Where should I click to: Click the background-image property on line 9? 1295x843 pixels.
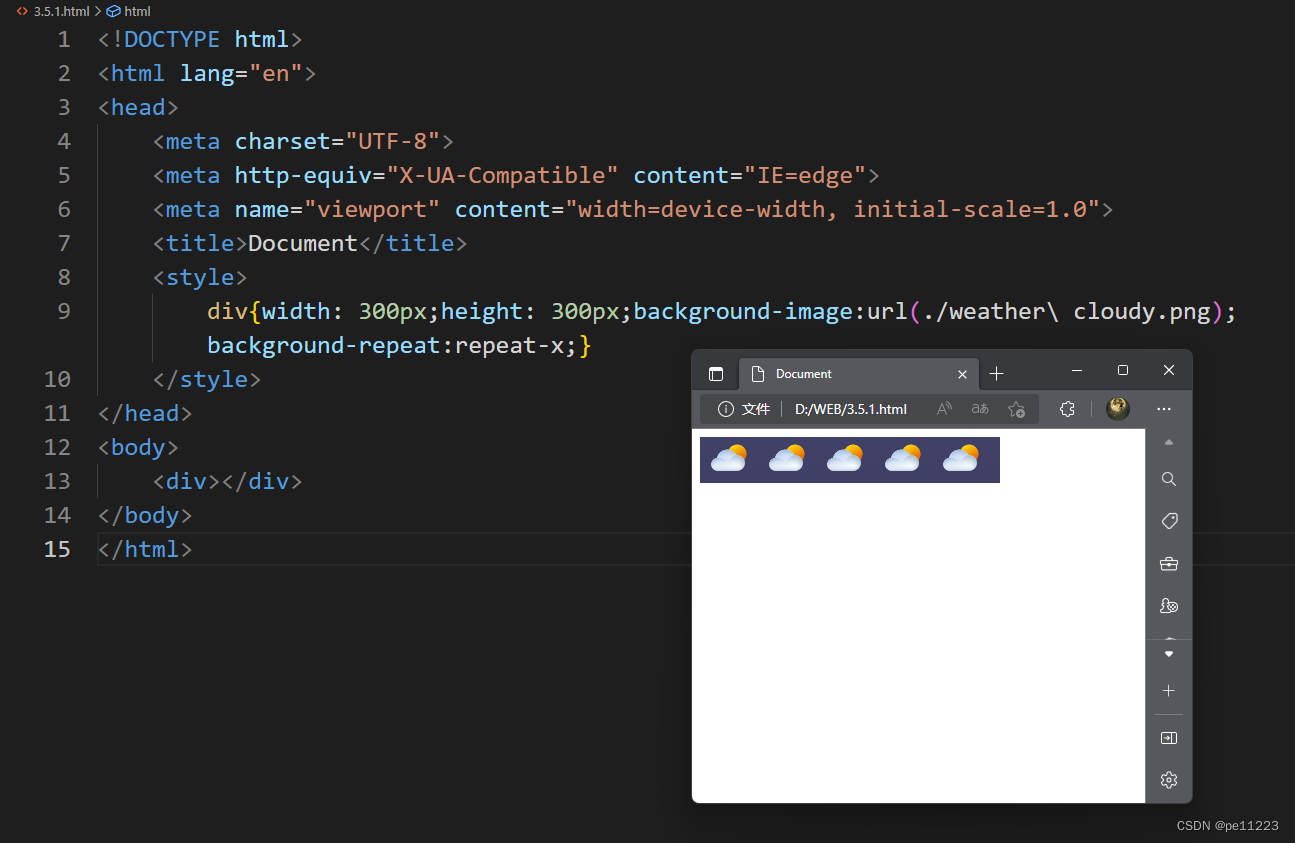point(743,311)
